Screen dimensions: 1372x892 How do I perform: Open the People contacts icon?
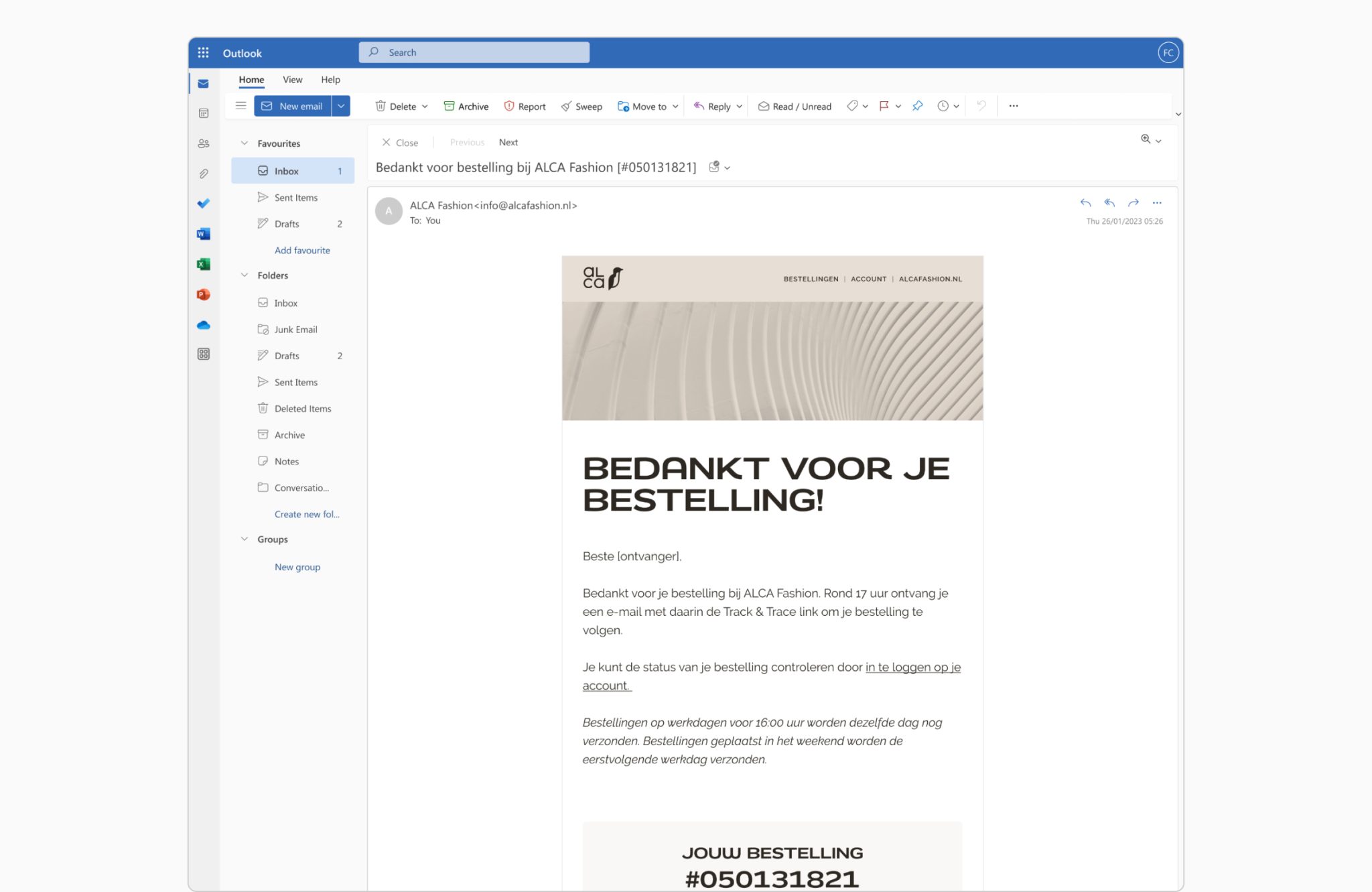point(204,143)
